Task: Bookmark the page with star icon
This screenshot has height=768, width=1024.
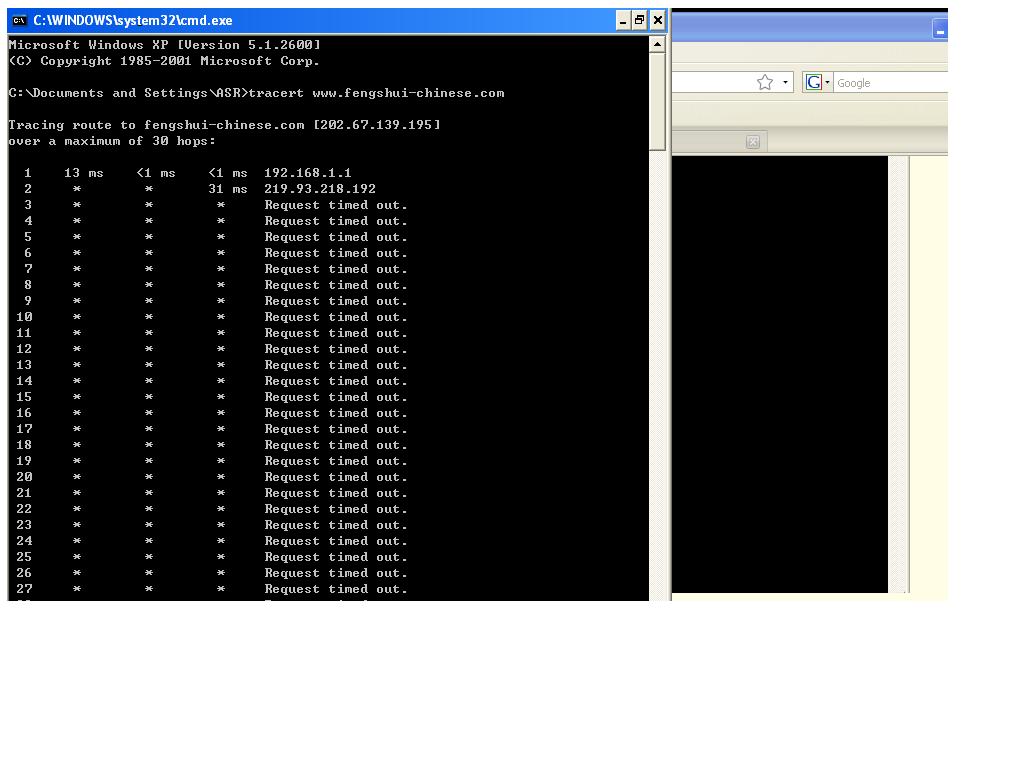Action: click(x=765, y=83)
